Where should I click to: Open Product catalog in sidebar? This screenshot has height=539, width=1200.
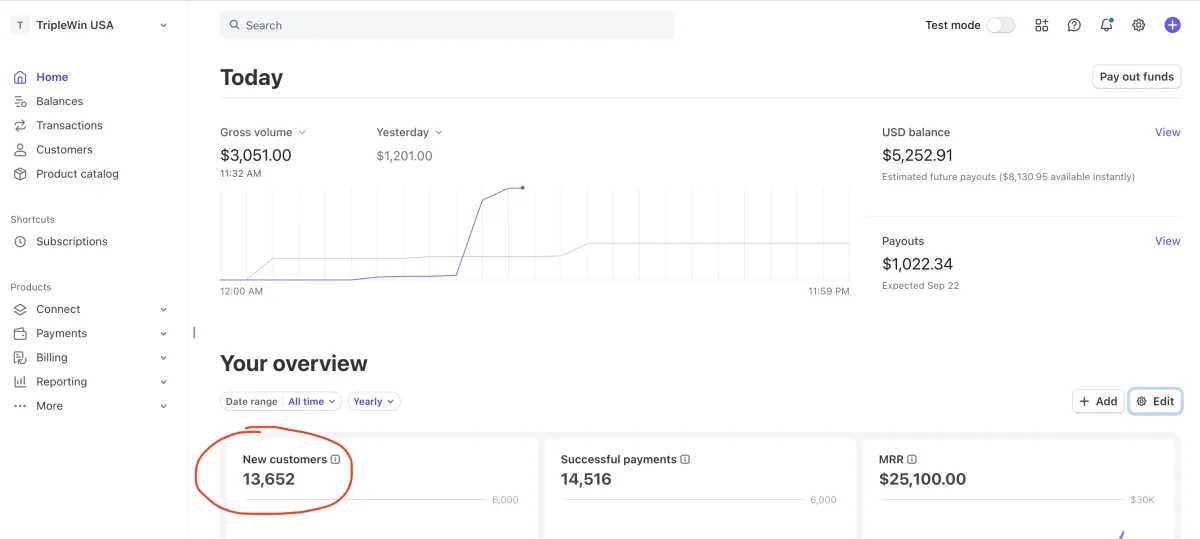tap(77, 174)
